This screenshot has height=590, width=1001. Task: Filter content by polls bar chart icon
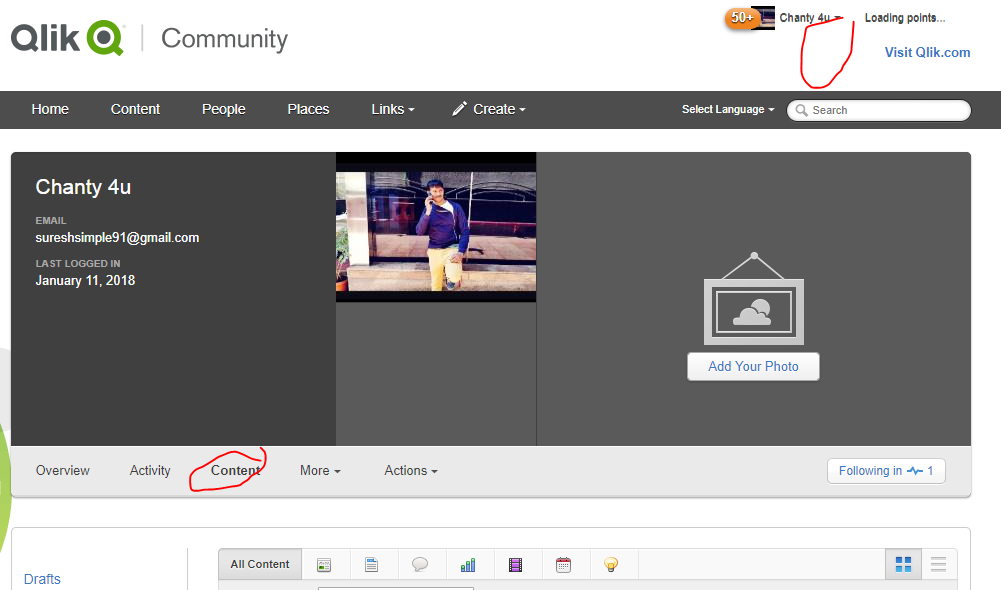(x=468, y=564)
